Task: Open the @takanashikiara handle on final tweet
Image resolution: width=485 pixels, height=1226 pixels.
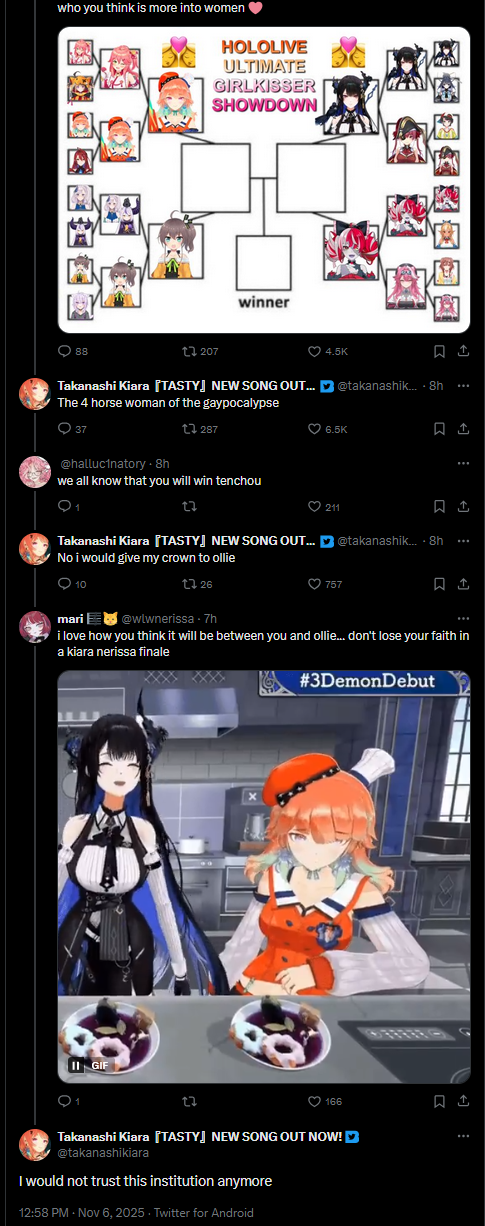Action: (x=103, y=1153)
